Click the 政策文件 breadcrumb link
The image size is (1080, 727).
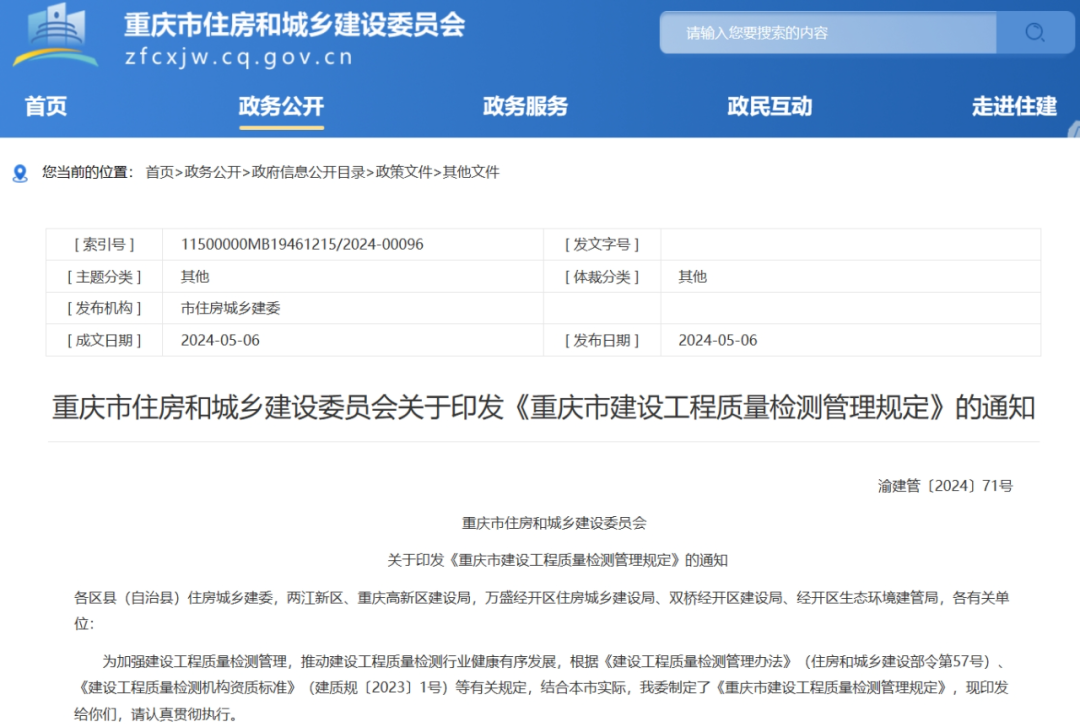click(x=403, y=172)
